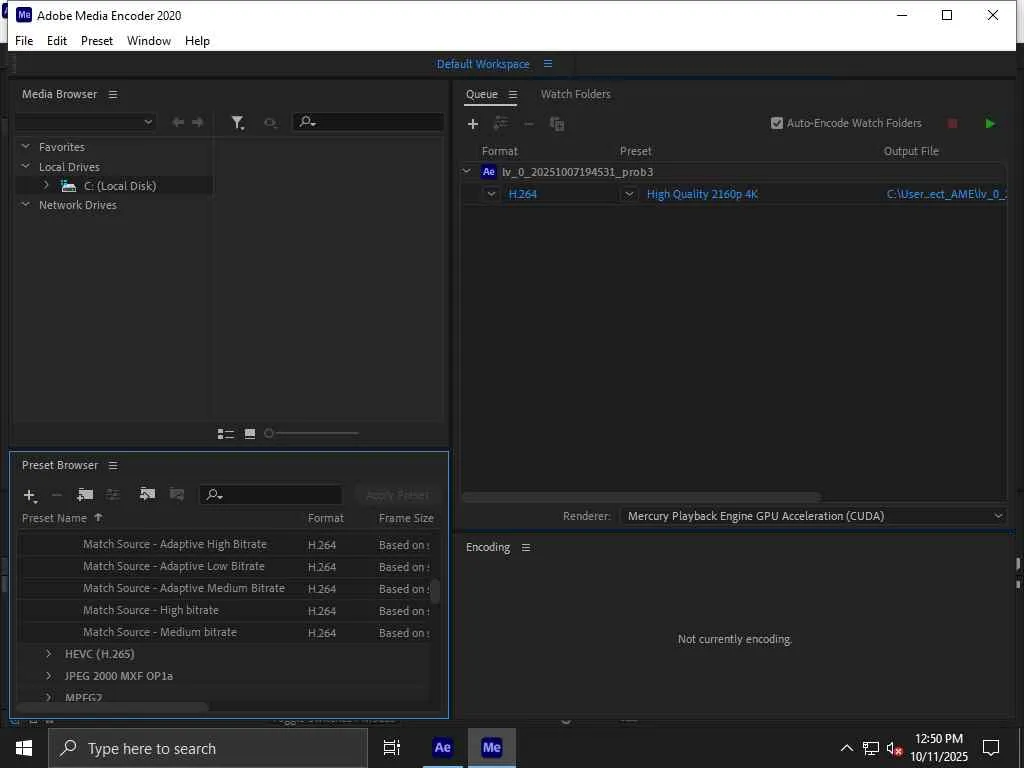Click the H.264 format link in the queue
The image size is (1024, 768).
(522, 194)
